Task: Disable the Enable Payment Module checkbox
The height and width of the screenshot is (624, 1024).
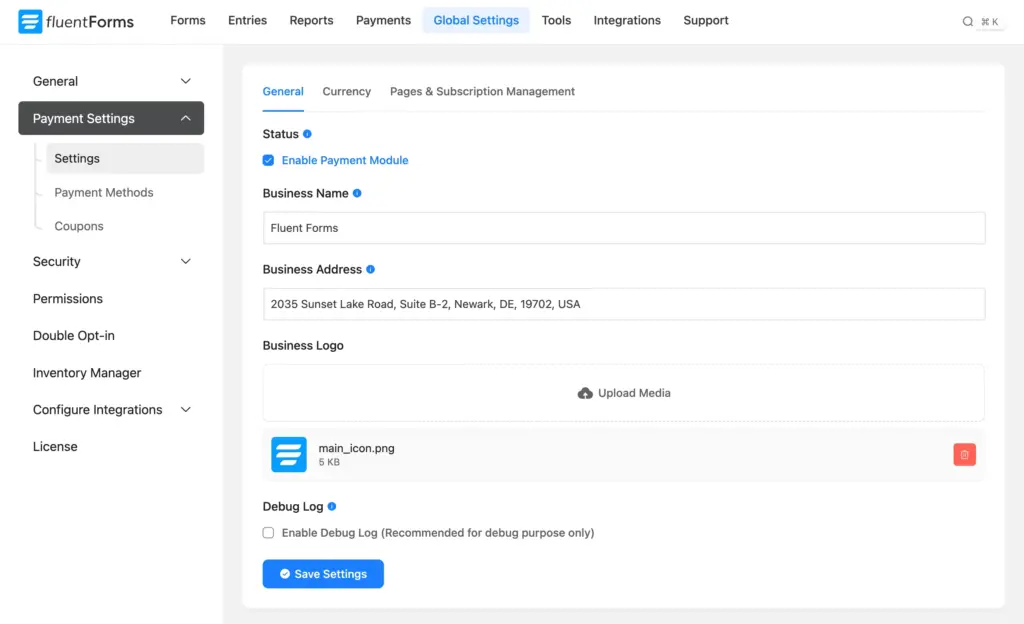Action: tap(268, 160)
